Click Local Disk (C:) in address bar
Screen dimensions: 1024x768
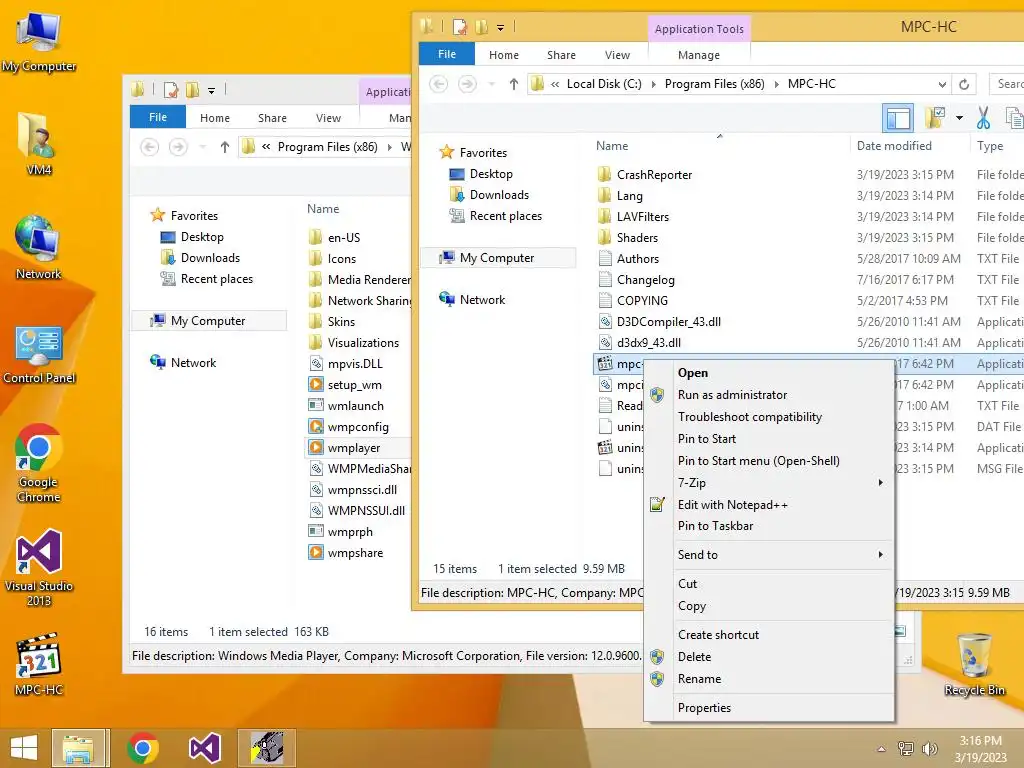pos(604,84)
